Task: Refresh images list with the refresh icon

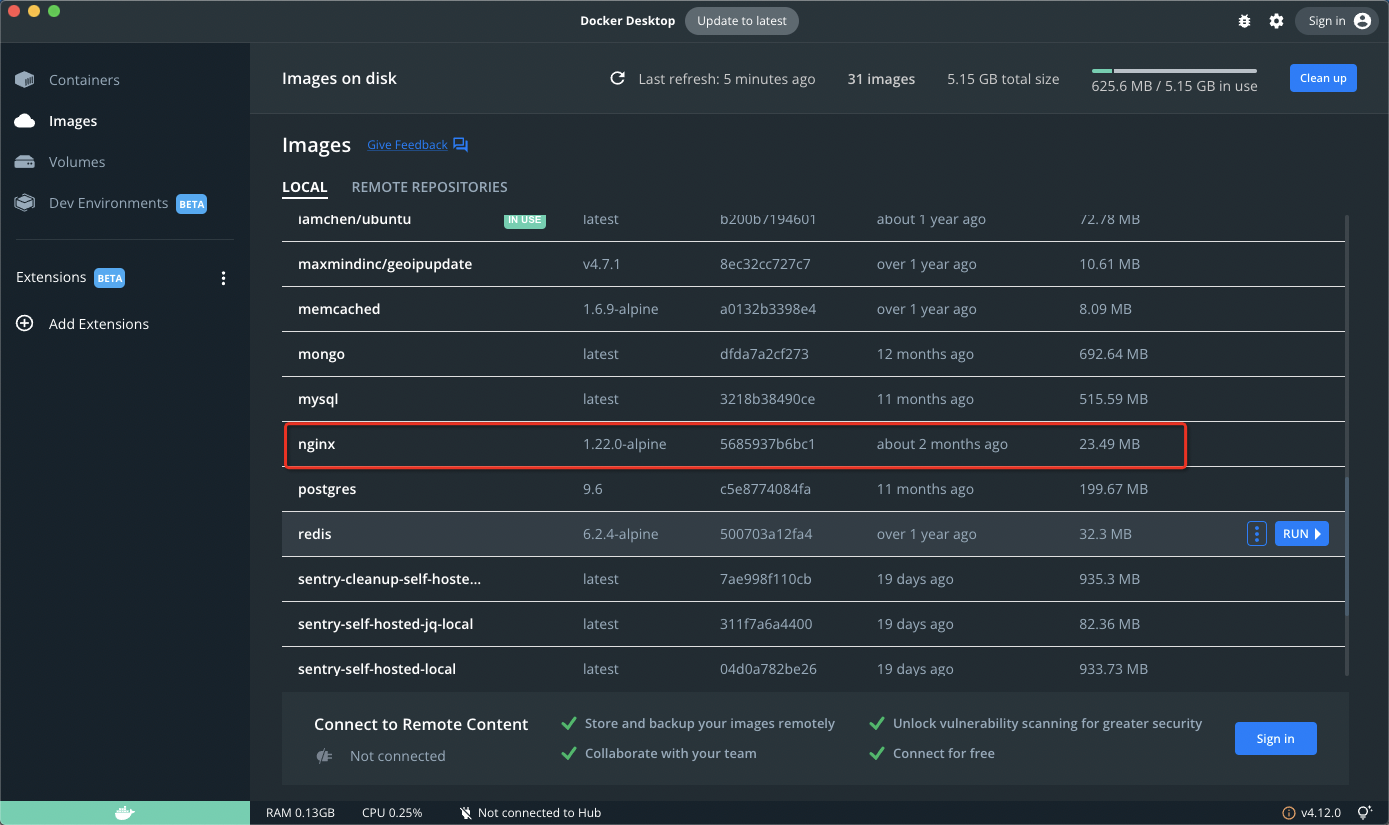Action: 618,79
